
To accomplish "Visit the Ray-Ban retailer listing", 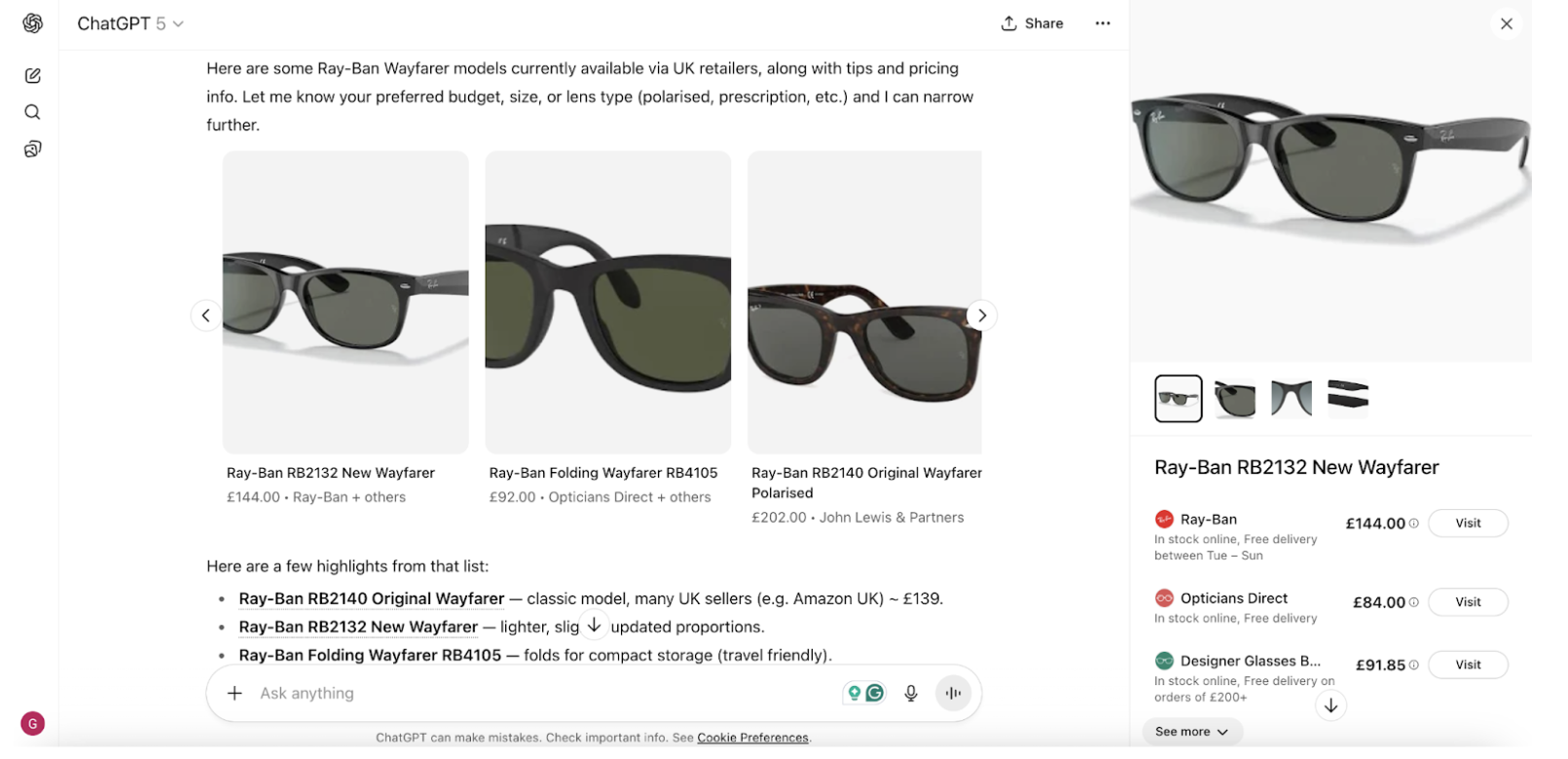I will [1467, 524].
